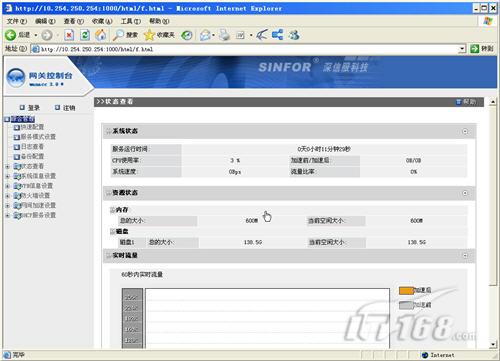Open the address bar dropdown arrow
This screenshot has height=361, width=500.
tap(462, 49)
